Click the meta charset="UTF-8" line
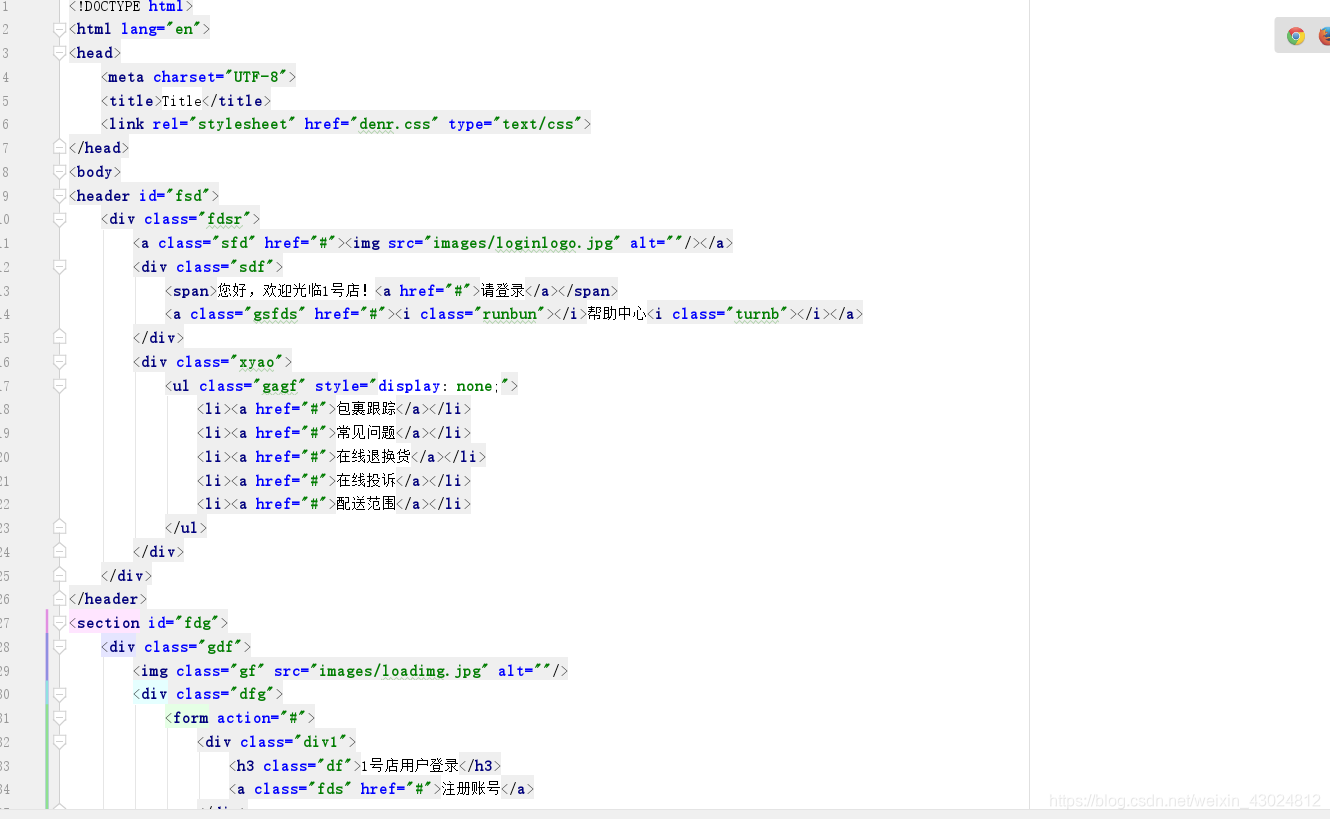 [x=198, y=77]
